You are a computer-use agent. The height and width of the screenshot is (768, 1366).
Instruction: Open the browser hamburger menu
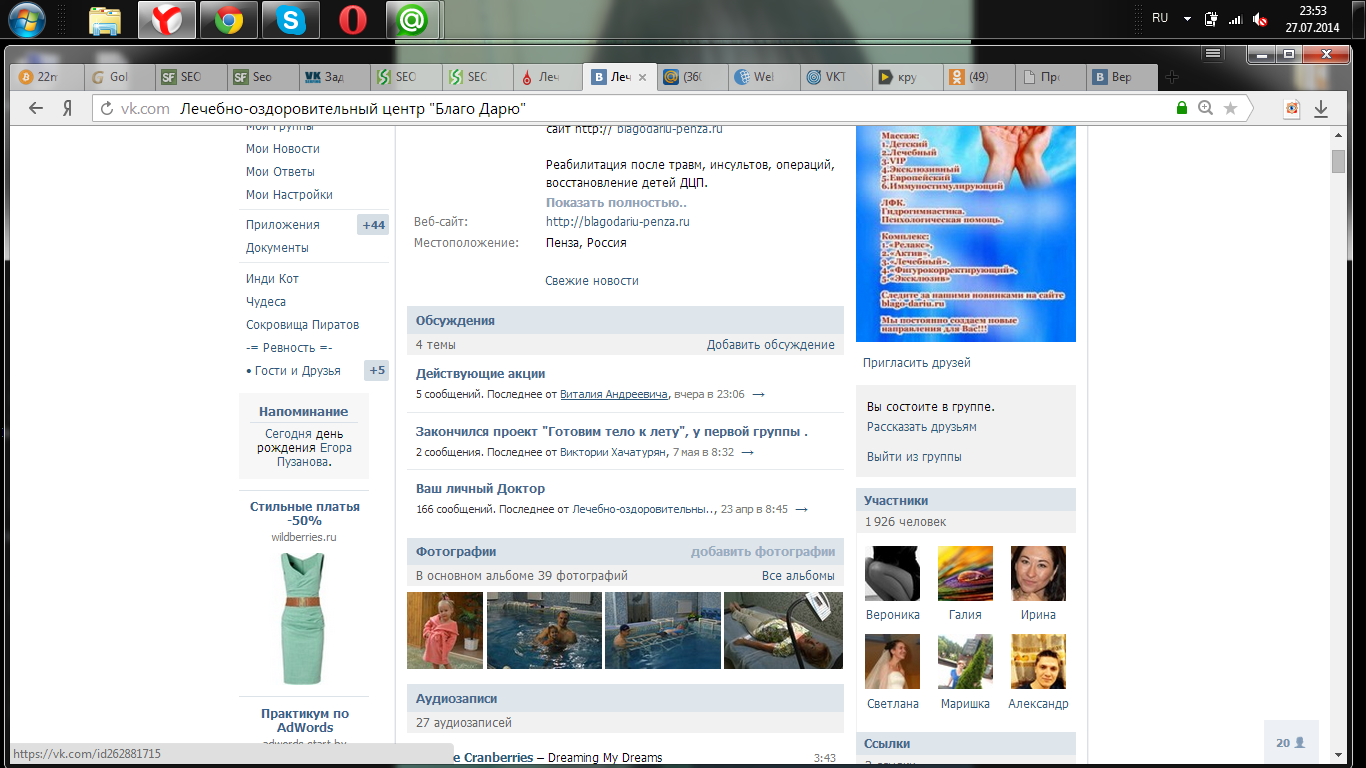tap(1213, 53)
